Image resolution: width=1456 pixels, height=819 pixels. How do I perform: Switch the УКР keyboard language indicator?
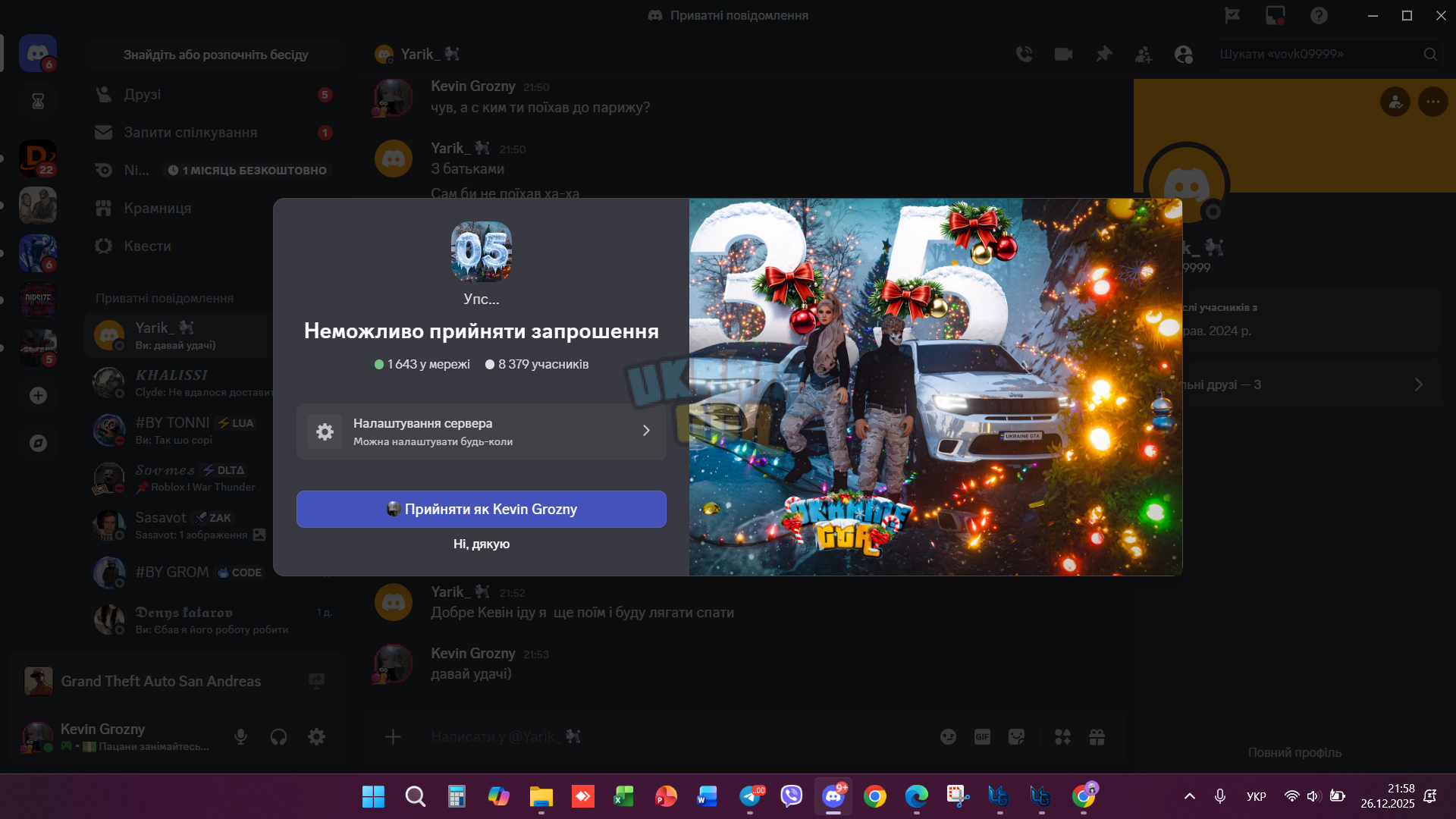[1256, 796]
